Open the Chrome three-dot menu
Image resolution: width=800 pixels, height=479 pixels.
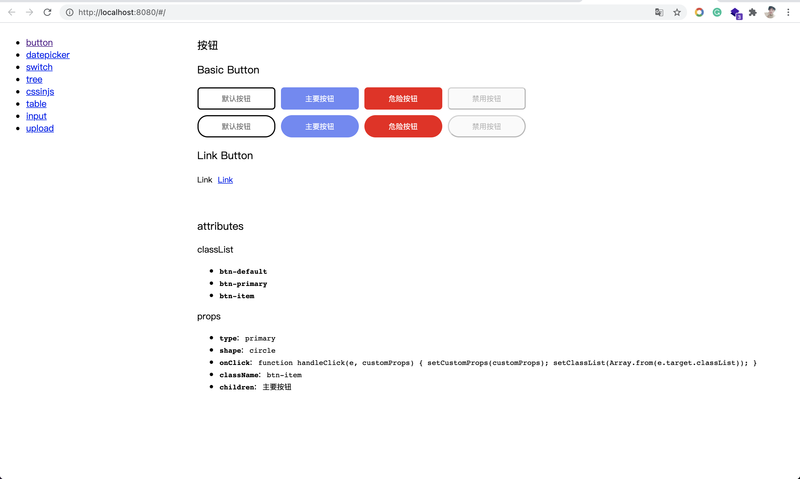pyautogui.click(x=788, y=12)
